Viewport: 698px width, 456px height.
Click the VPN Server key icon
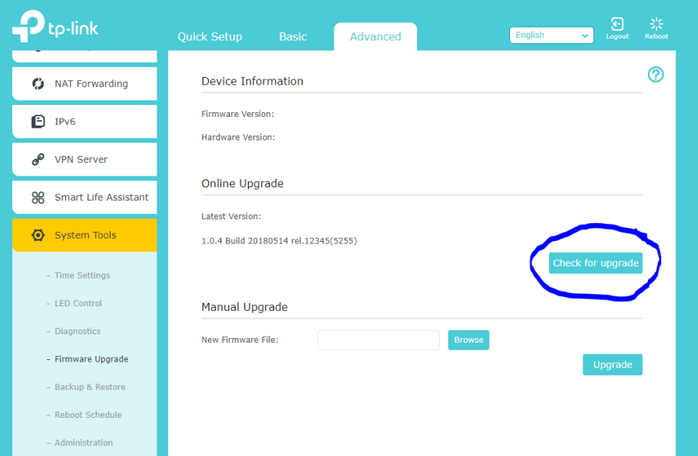pyautogui.click(x=38, y=160)
